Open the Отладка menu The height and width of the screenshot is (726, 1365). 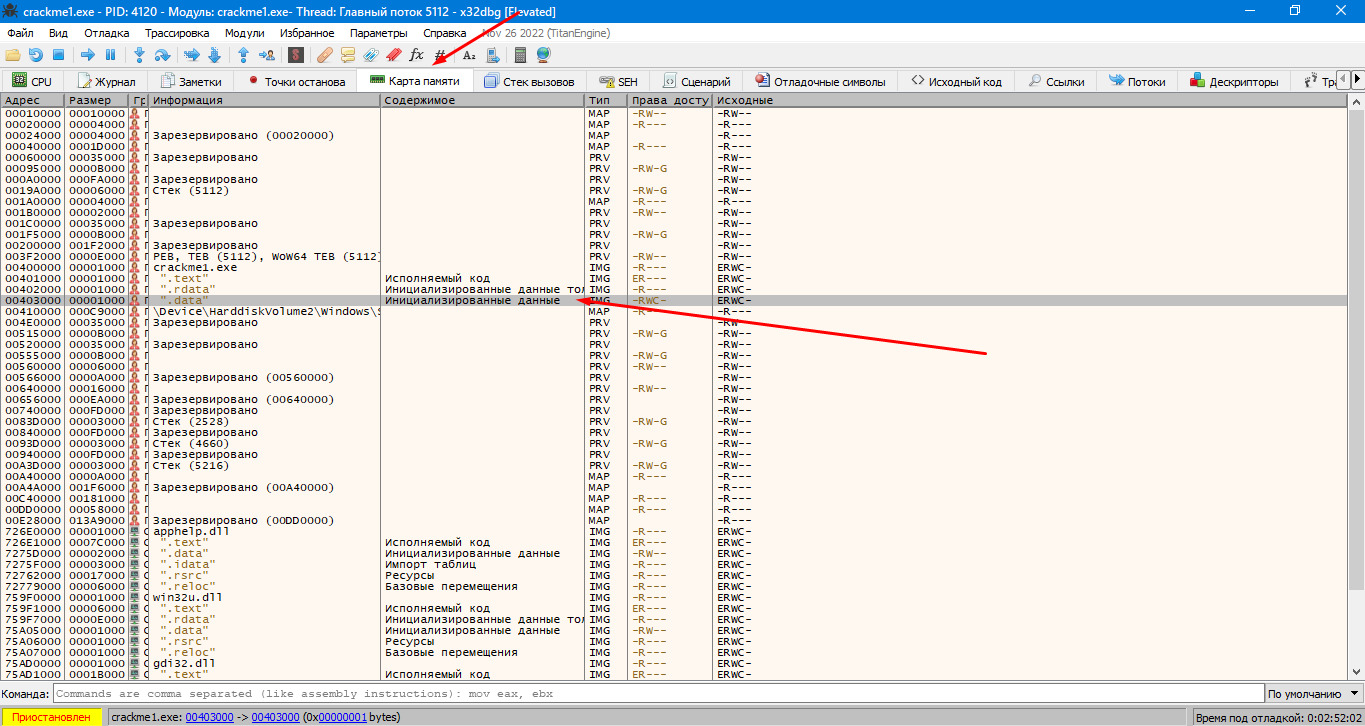pos(107,33)
